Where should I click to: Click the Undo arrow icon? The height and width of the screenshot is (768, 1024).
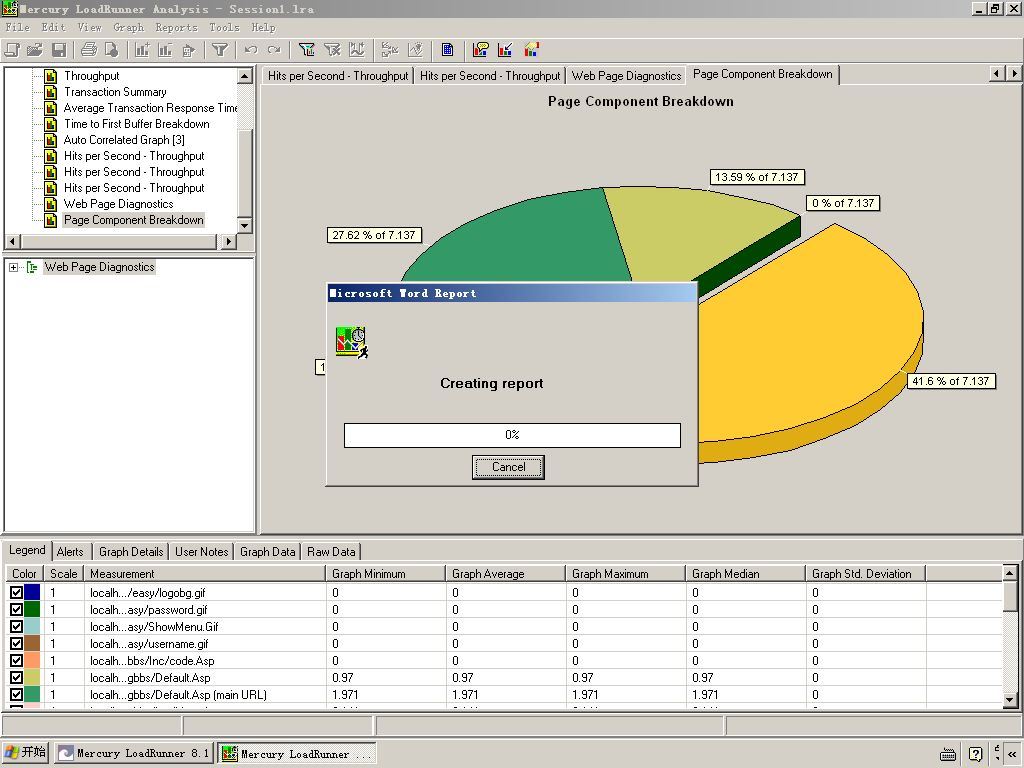point(251,50)
